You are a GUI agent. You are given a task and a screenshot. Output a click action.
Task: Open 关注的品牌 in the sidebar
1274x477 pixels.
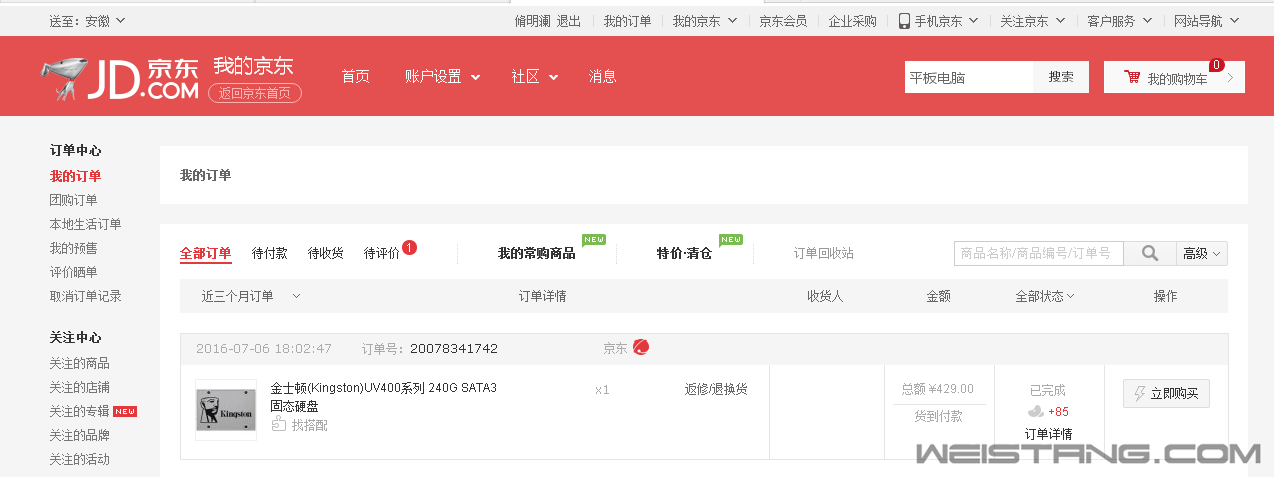click(80, 435)
